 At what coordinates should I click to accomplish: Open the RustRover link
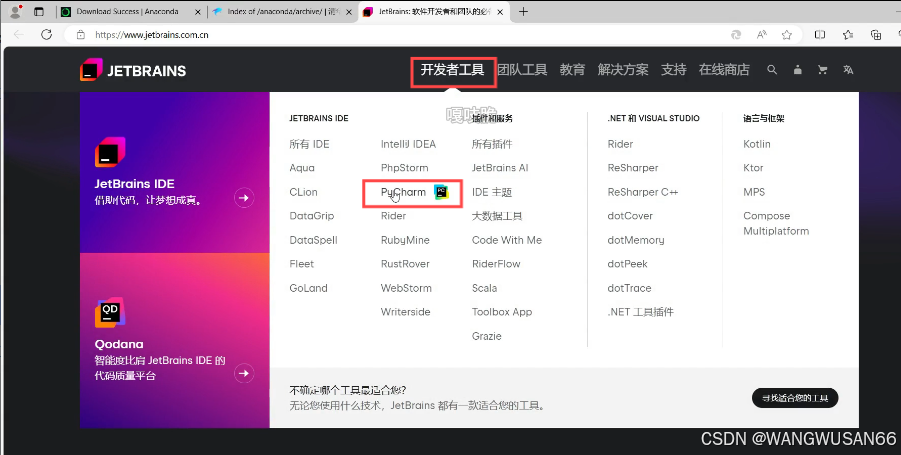(x=405, y=264)
